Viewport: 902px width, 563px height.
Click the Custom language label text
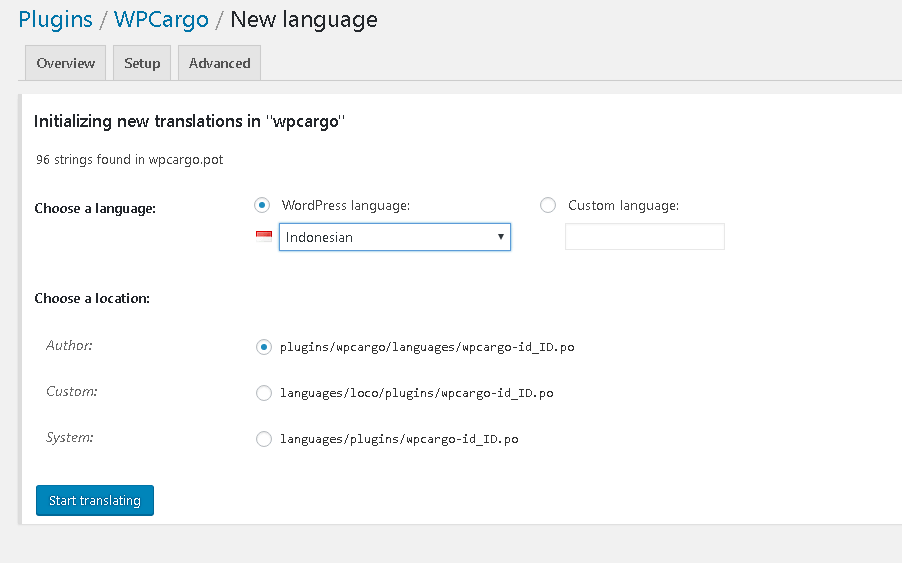click(623, 205)
